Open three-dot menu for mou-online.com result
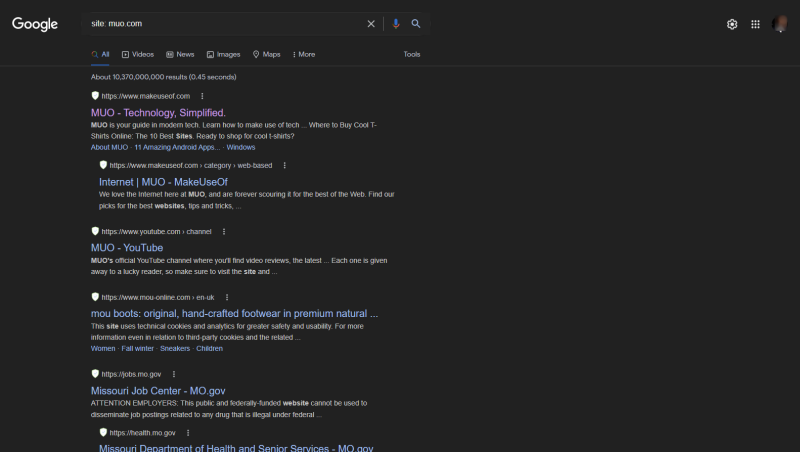This screenshot has width=800, height=452. tap(227, 297)
